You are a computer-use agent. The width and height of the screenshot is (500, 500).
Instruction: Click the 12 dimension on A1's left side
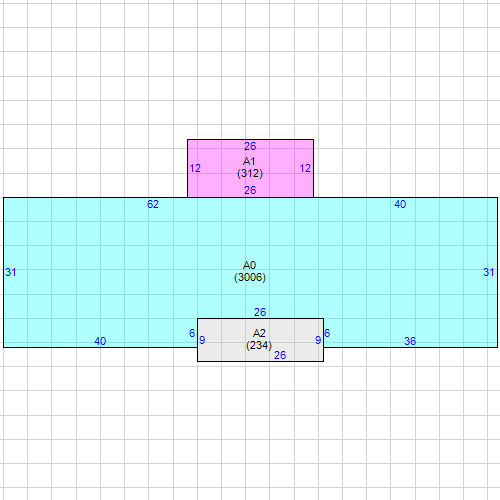tap(195, 168)
